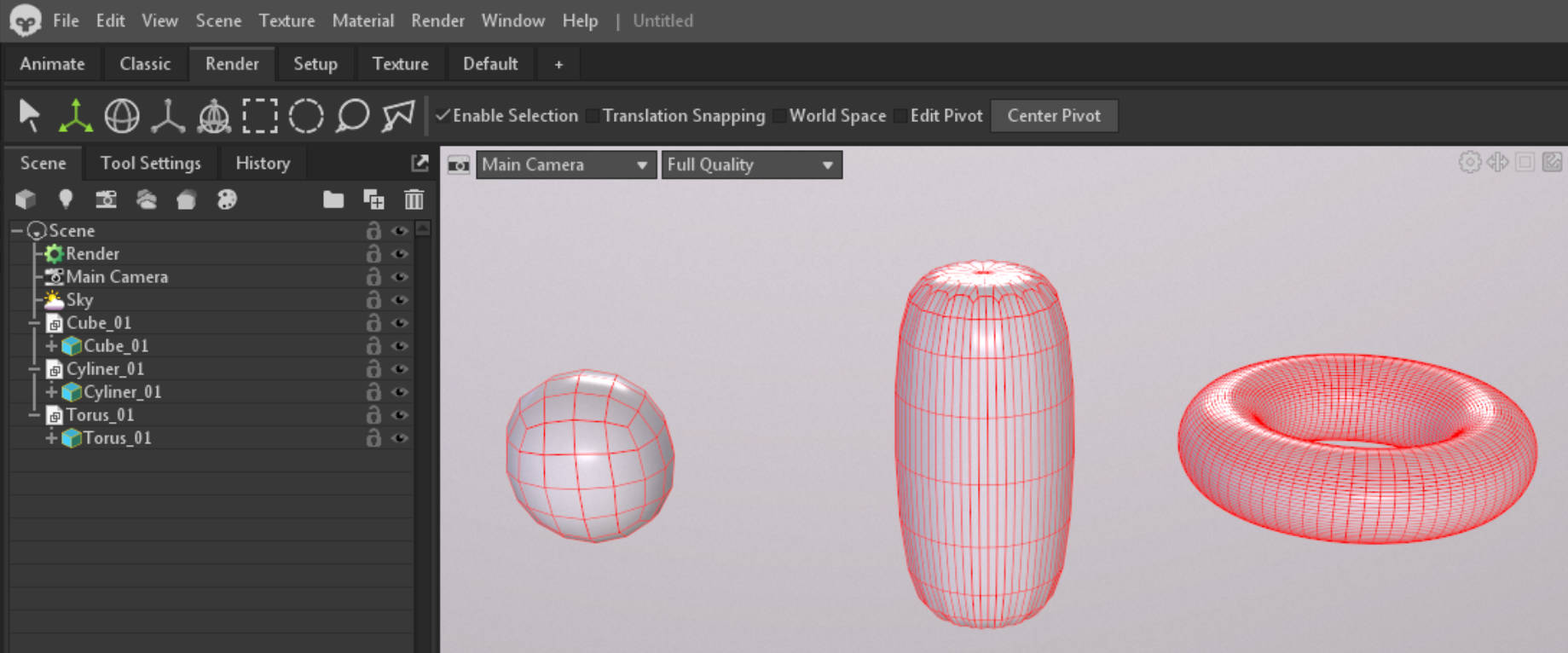Collapse the Torus_01 group node
Viewport: 1568px width, 653px height.
pyautogui.click(x=34, y=415)
